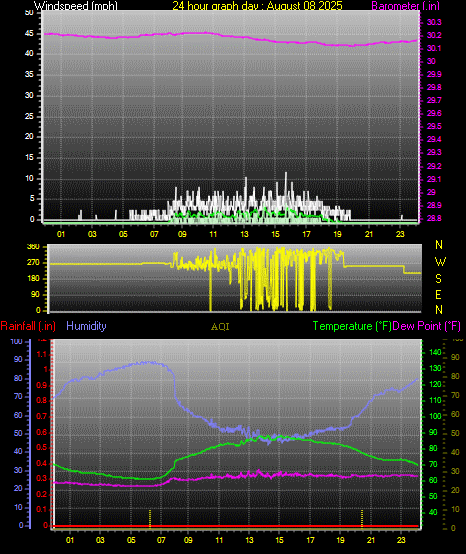
Task: Click the 'Temperature (°F)' legend label
Action: (352, 326)
